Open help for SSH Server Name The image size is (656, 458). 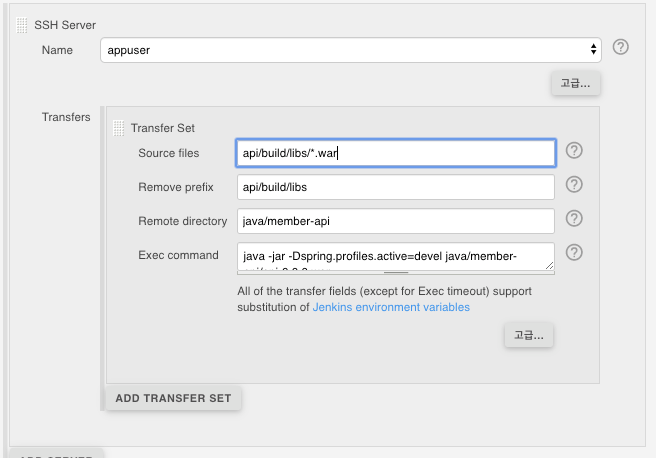point(620,47)
